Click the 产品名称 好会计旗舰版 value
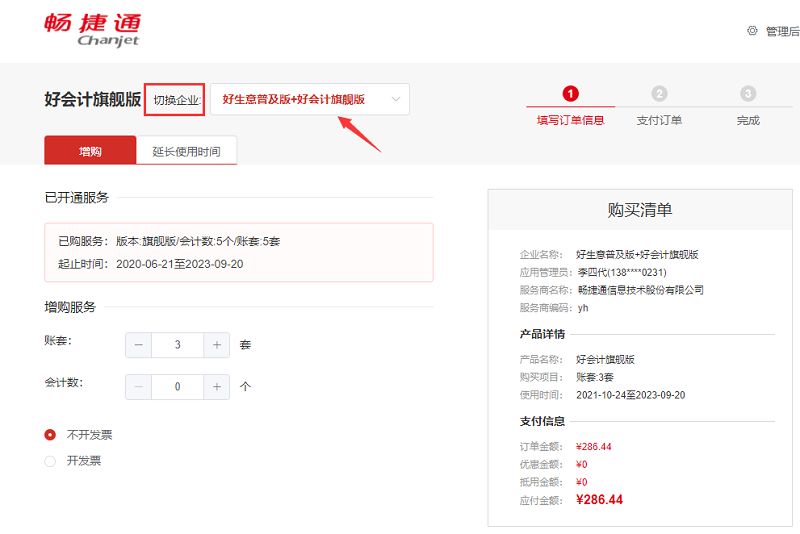 point(605,360)
